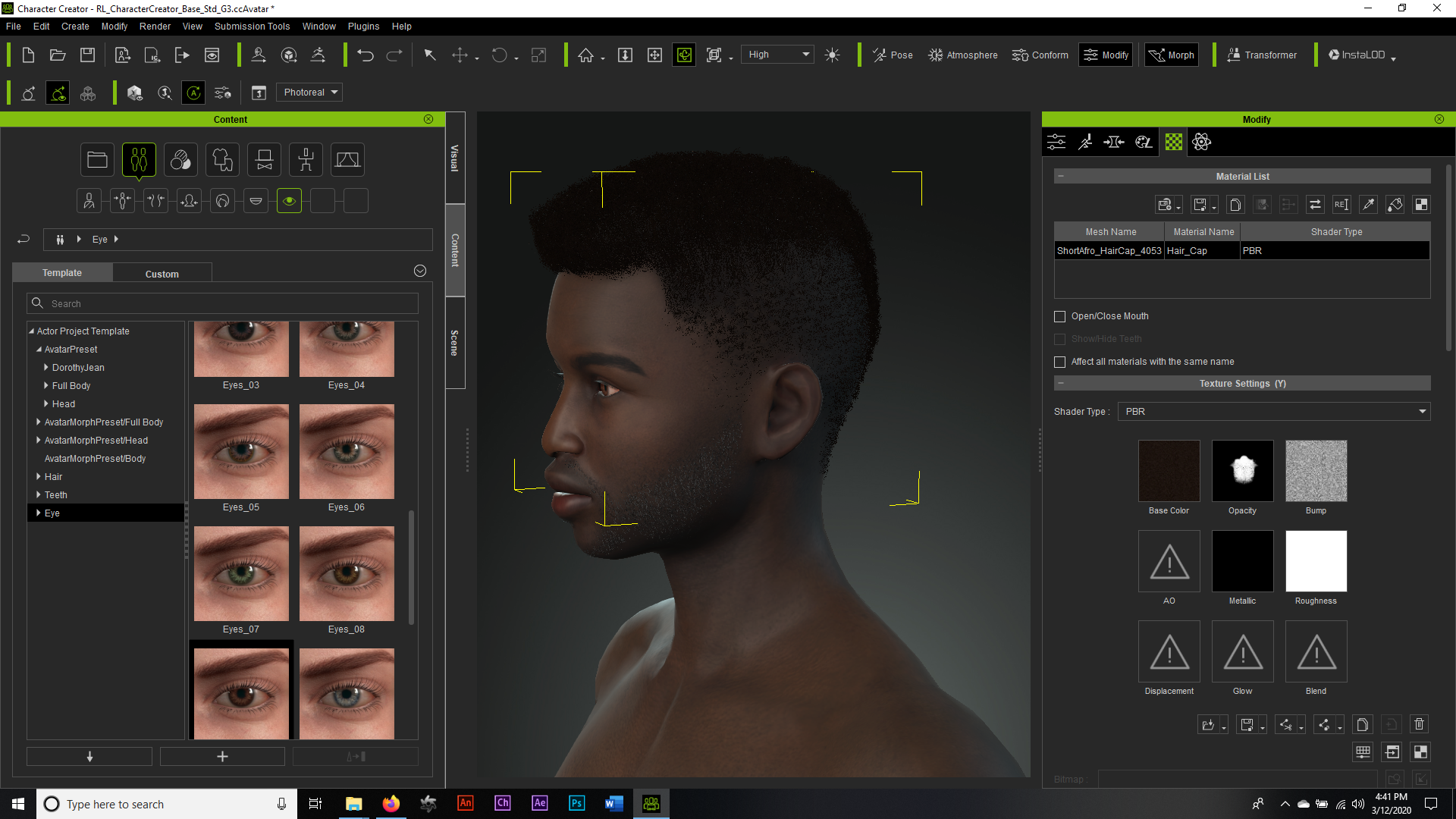Click the New Project icon

point(28,55)
